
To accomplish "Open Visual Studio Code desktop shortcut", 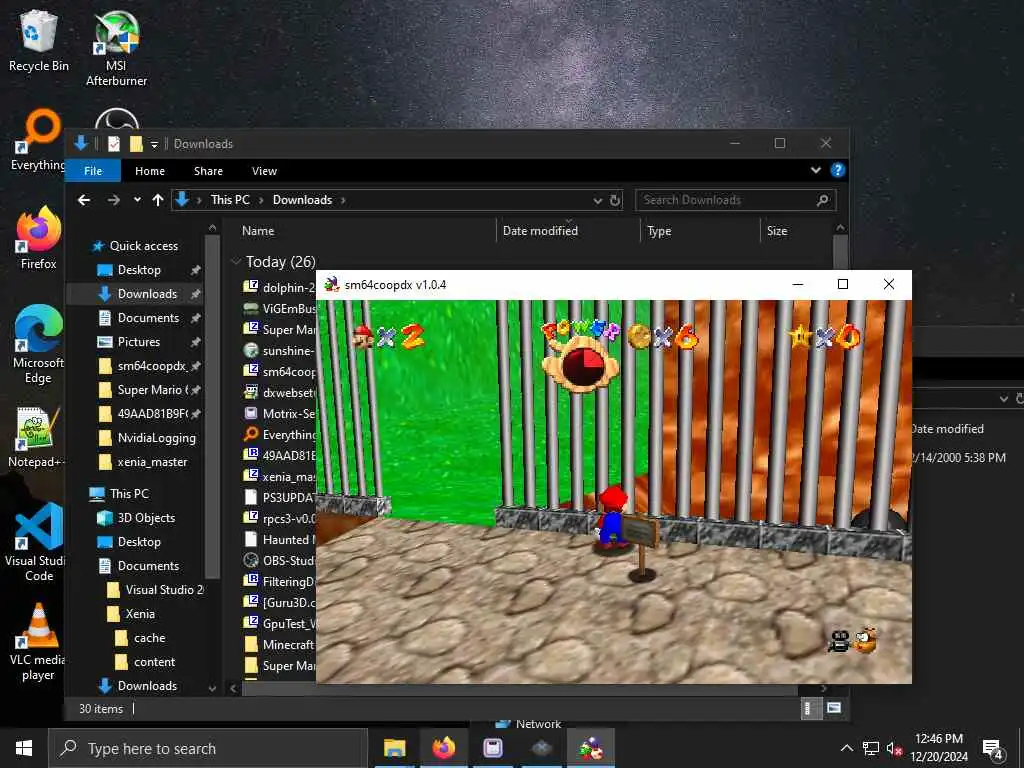I will click(36, 542).
